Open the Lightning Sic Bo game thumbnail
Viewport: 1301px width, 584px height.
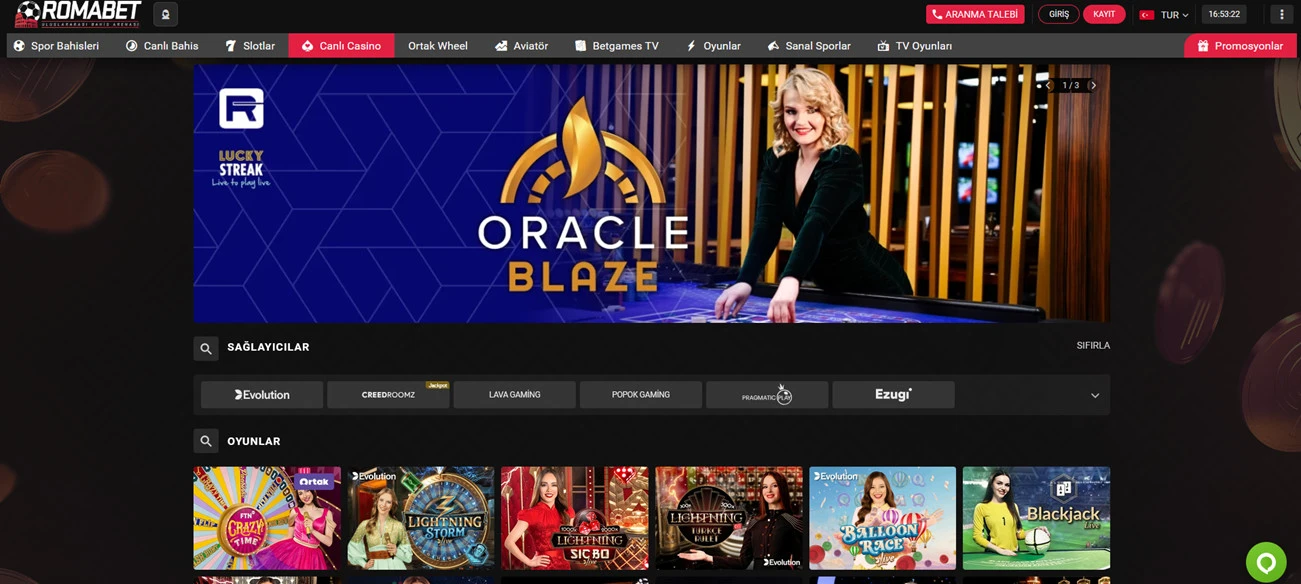[575, 518]
